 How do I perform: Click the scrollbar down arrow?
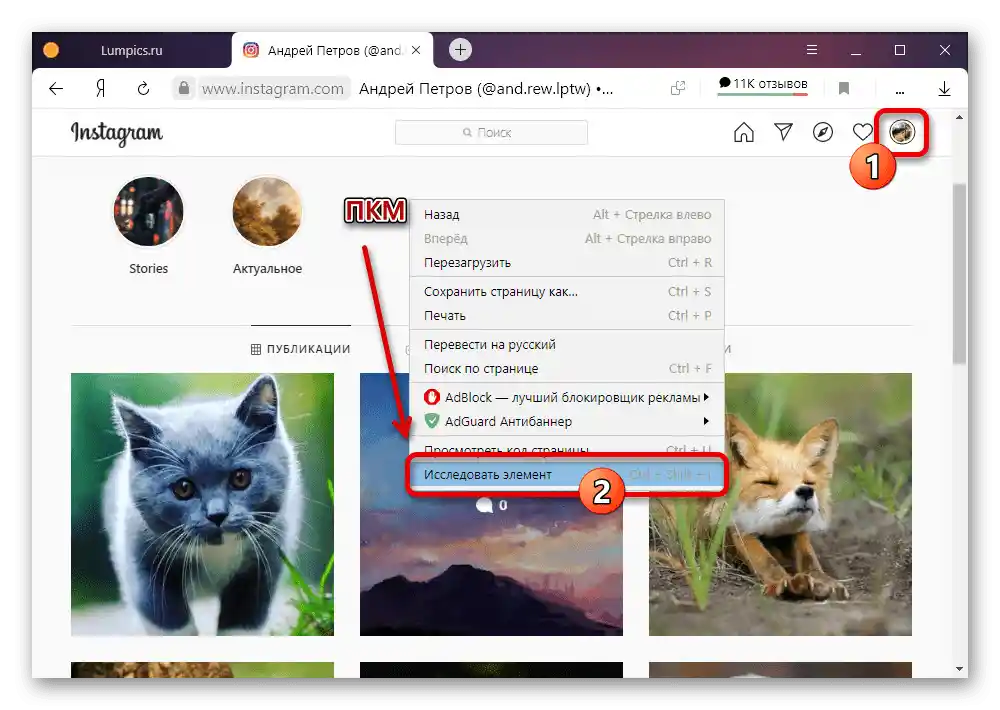pyautogui.click(x=959, y=669)
